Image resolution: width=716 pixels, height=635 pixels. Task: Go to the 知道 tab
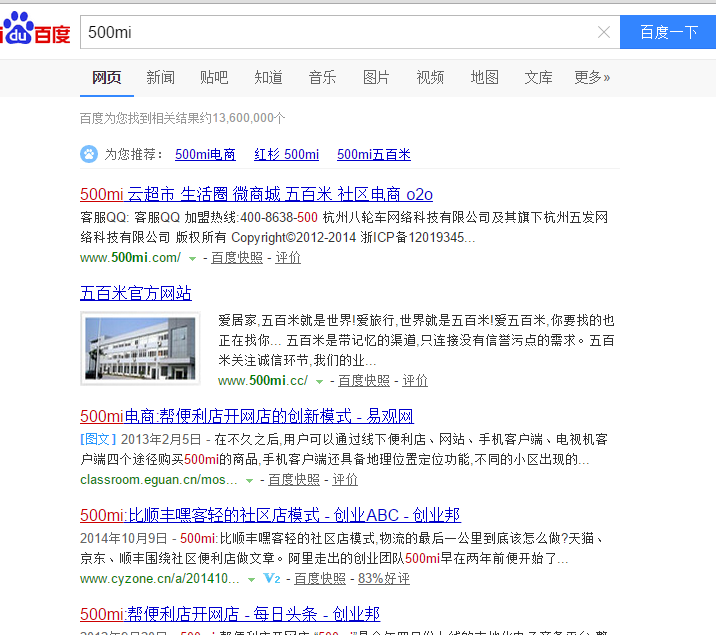268,77
